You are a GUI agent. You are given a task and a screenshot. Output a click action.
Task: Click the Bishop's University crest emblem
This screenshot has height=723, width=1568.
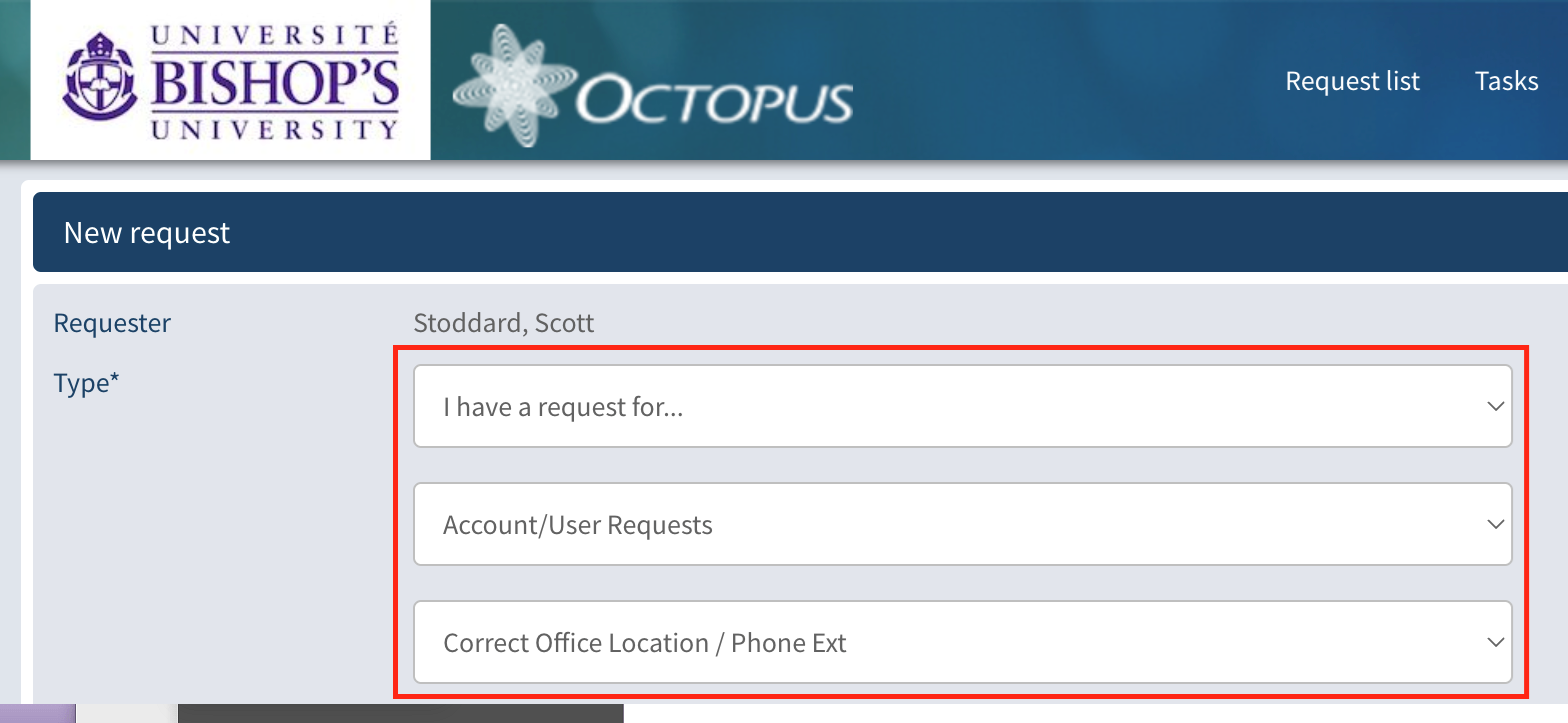pos(98,78)
